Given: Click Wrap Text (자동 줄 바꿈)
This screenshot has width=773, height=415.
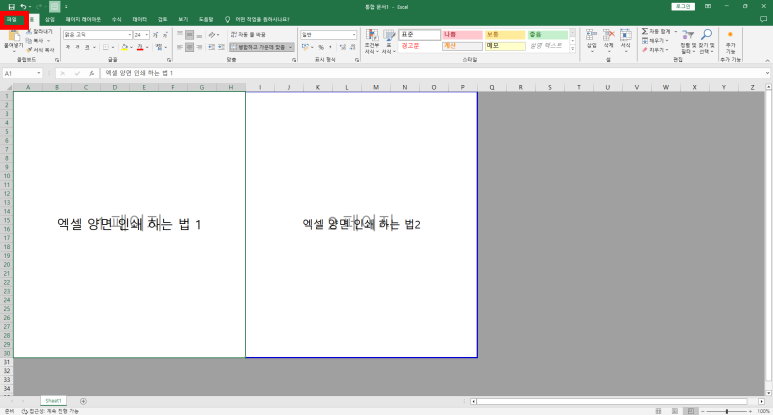Looking at the screenshot, I should [248, 35].
